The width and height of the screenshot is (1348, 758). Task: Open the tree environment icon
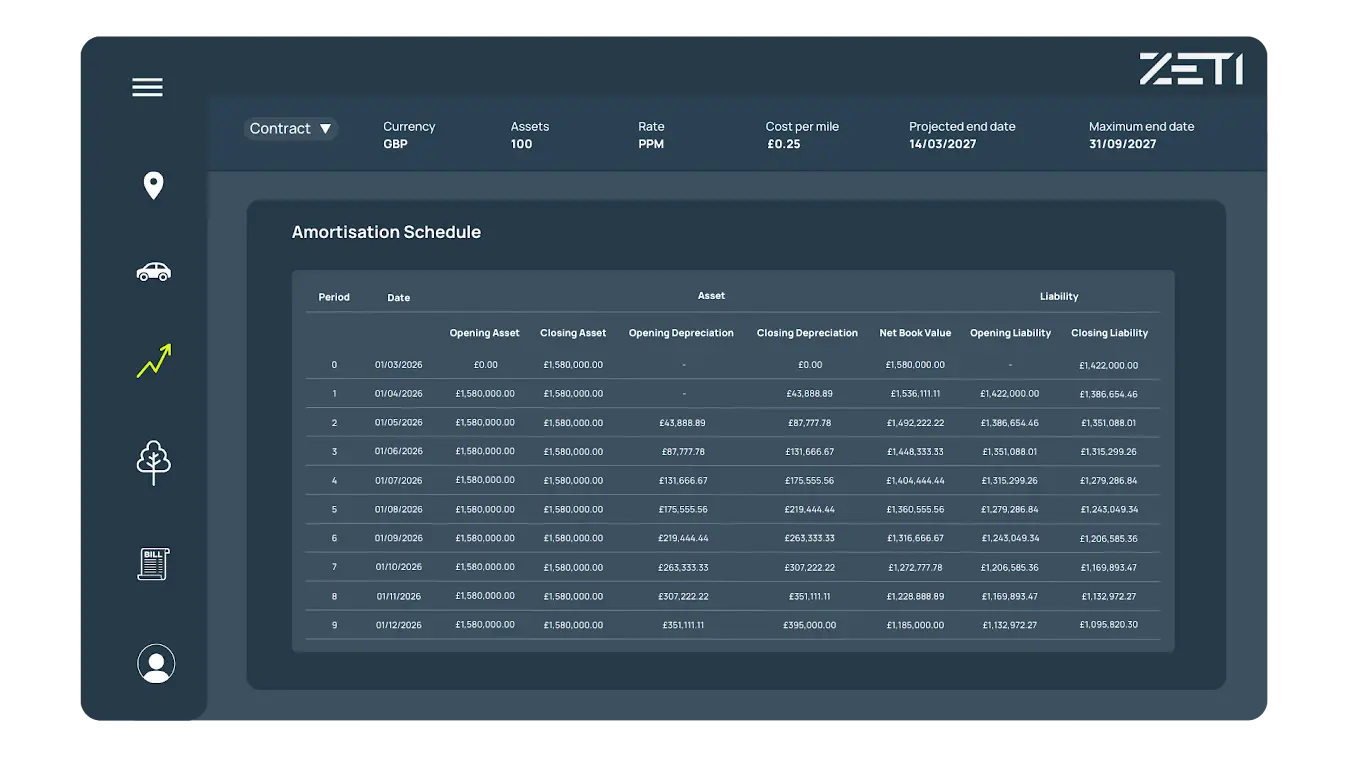153,462
